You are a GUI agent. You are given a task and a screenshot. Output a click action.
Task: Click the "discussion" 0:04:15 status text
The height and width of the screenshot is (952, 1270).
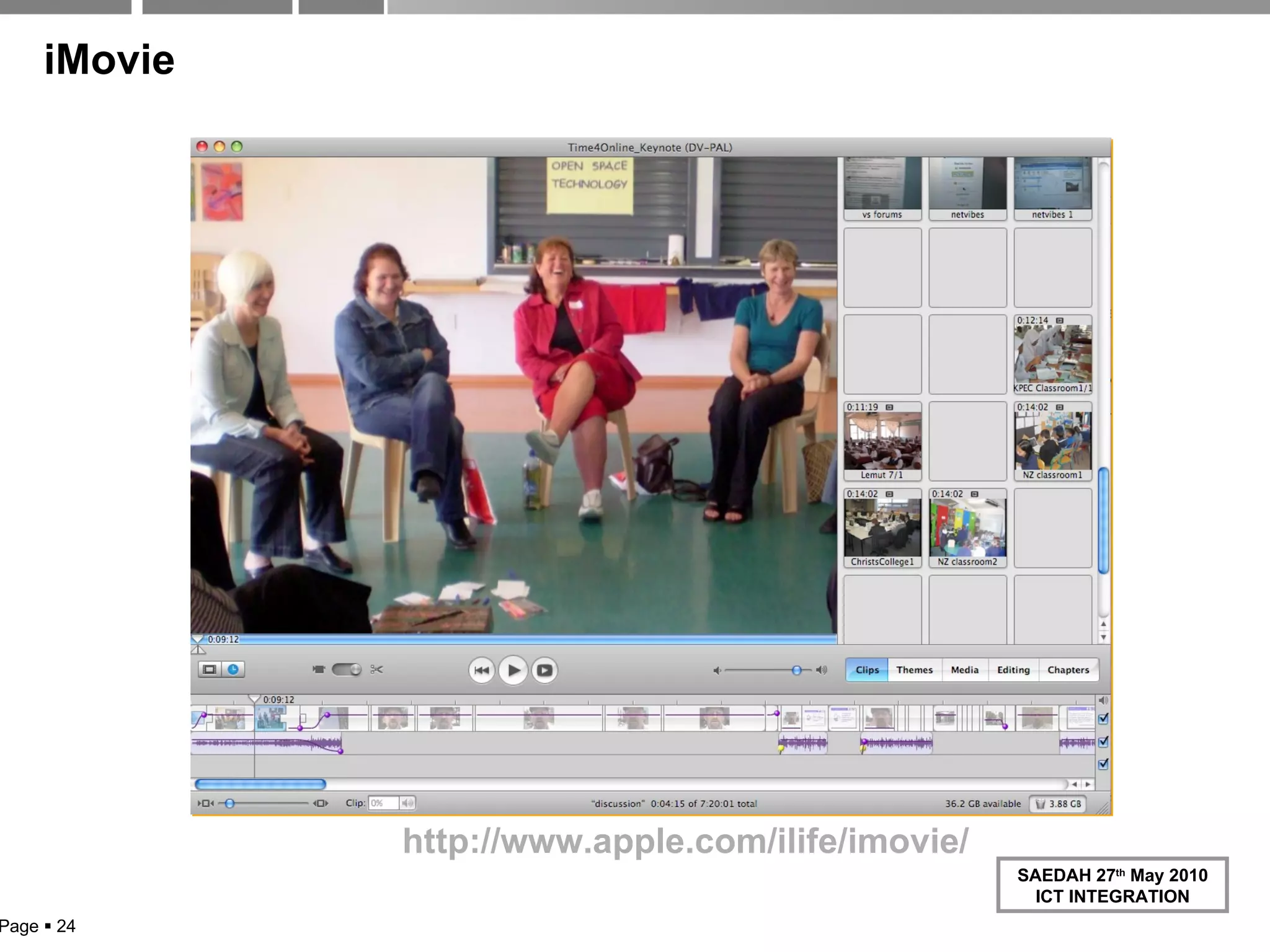(674, 804)
